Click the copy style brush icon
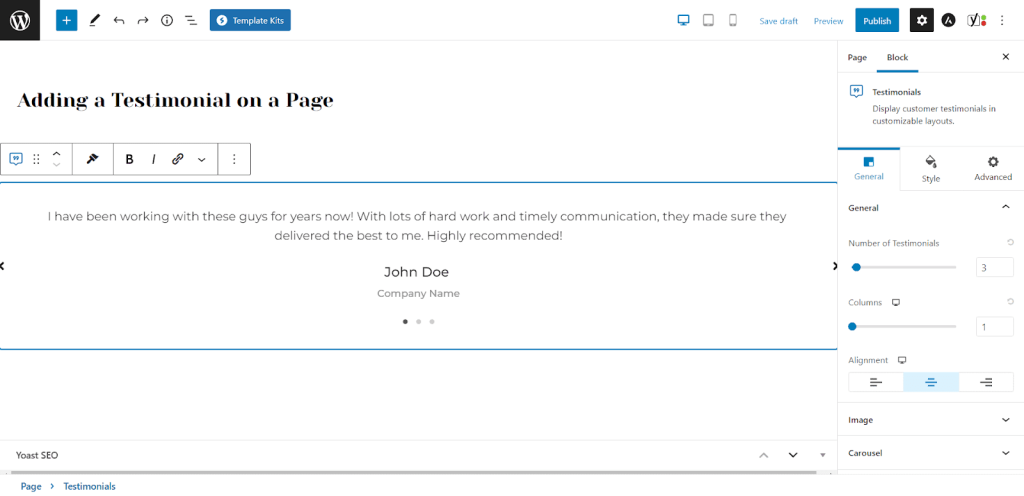 click(92, 159)
